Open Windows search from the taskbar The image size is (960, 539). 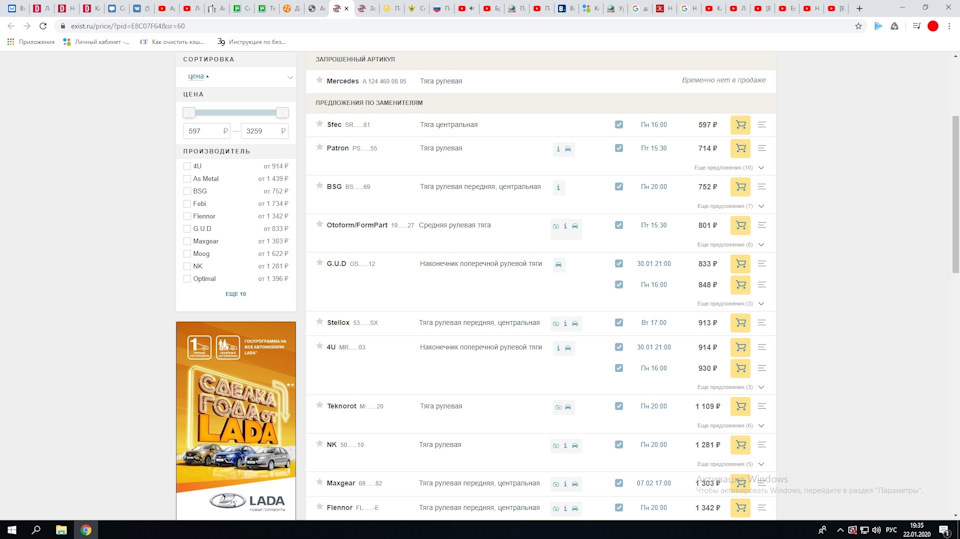click(x=36, y=530)
